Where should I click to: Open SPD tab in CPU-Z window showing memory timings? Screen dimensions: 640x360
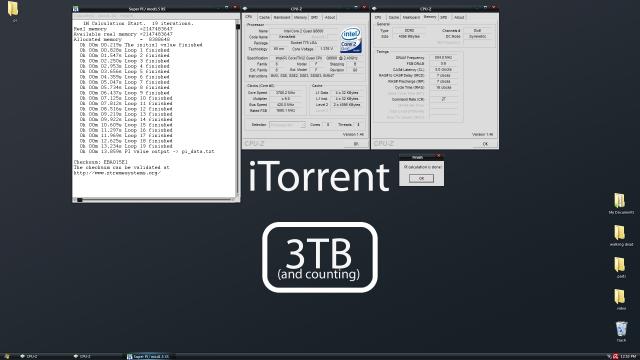coord(444,18)
